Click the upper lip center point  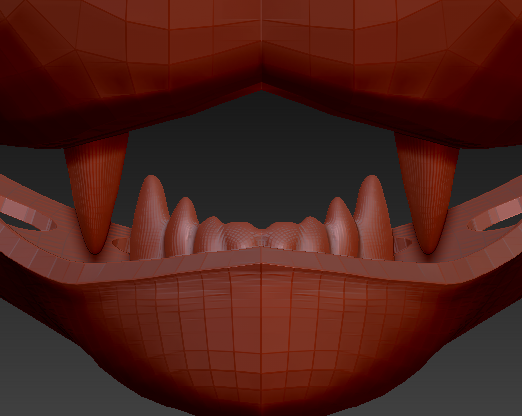click(x=261, y=85)
